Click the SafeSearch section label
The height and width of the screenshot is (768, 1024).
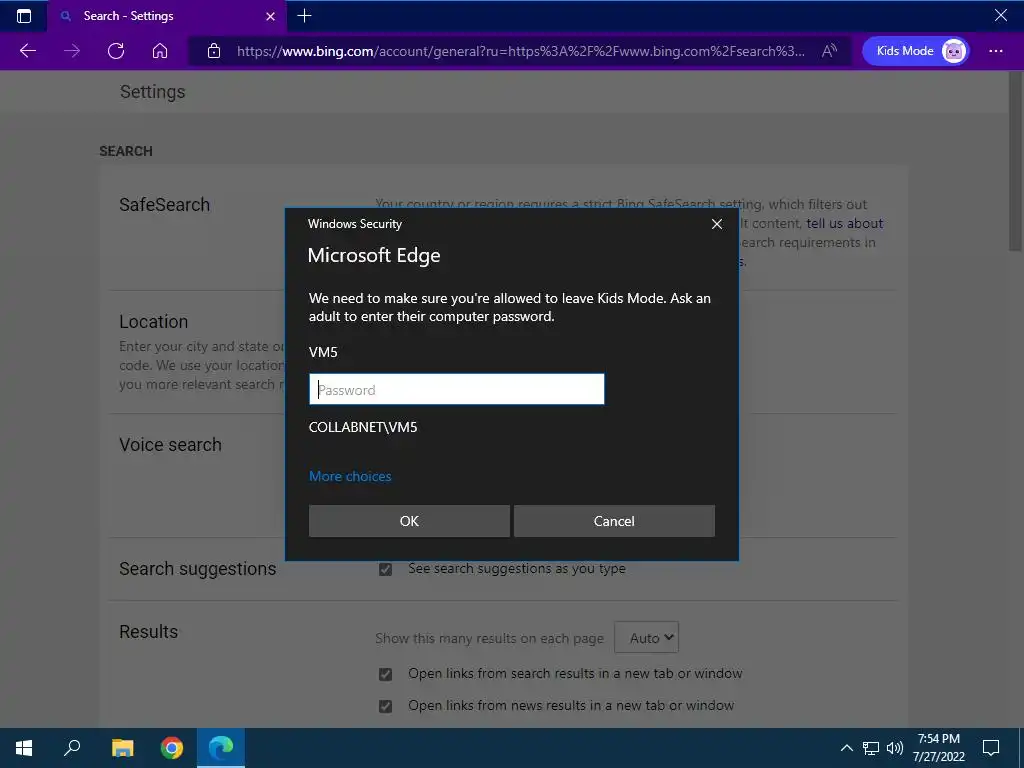[x=165, y=205]
